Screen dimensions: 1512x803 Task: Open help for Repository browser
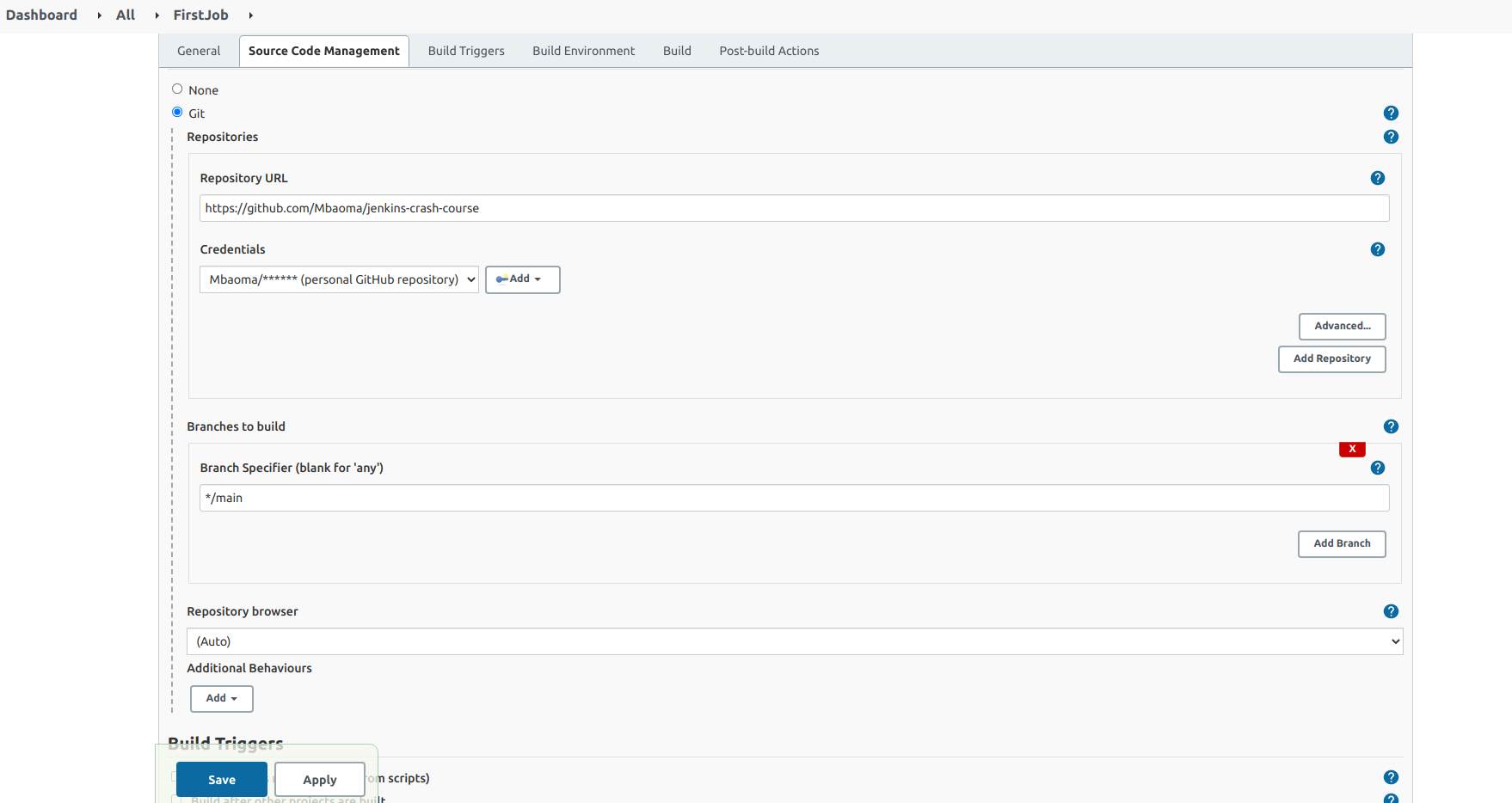click(1391, 611)
